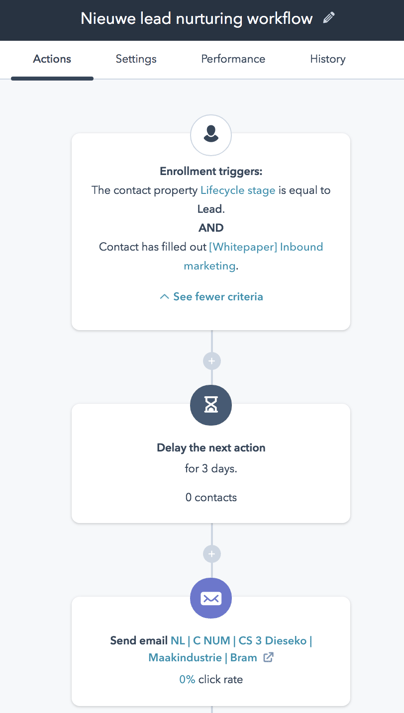Collapse criteria using the upward chevron
404x713 pixels.
(164, 297)
